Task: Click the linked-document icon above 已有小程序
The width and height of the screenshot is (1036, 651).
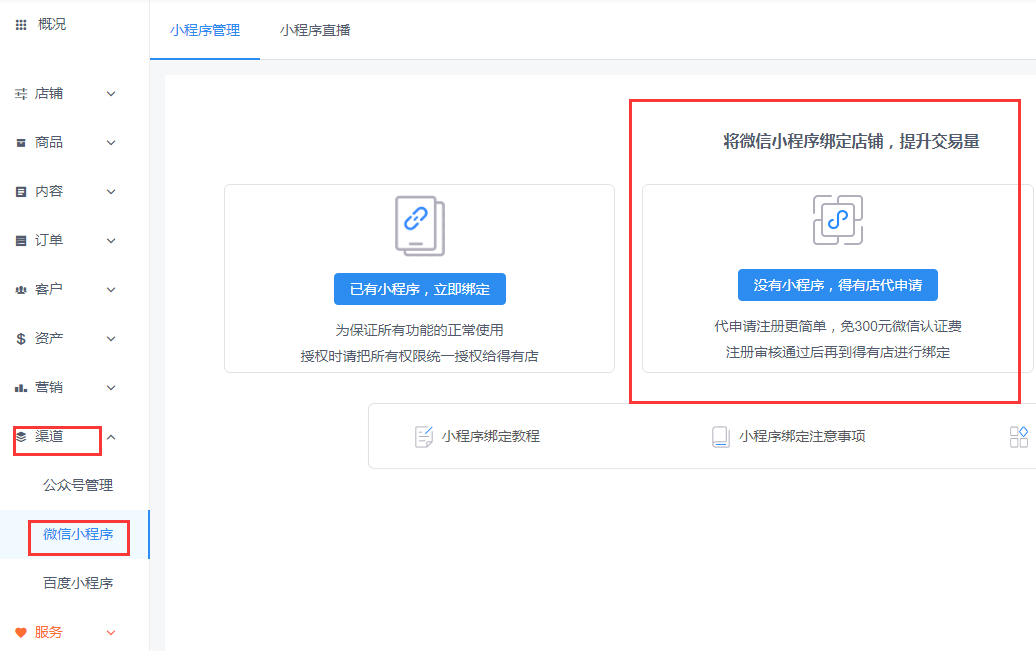Action: click(419, 225)
